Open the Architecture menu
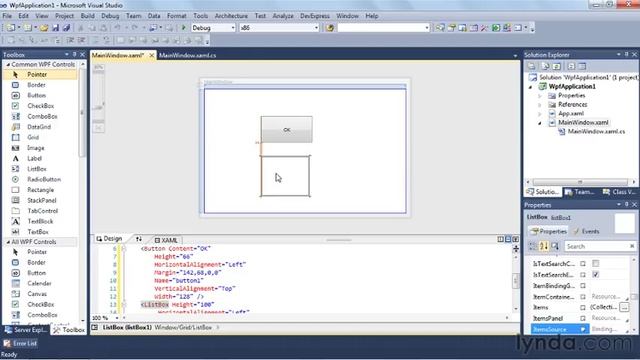Viewport: 640px width, 360px height. click(231, 16)
